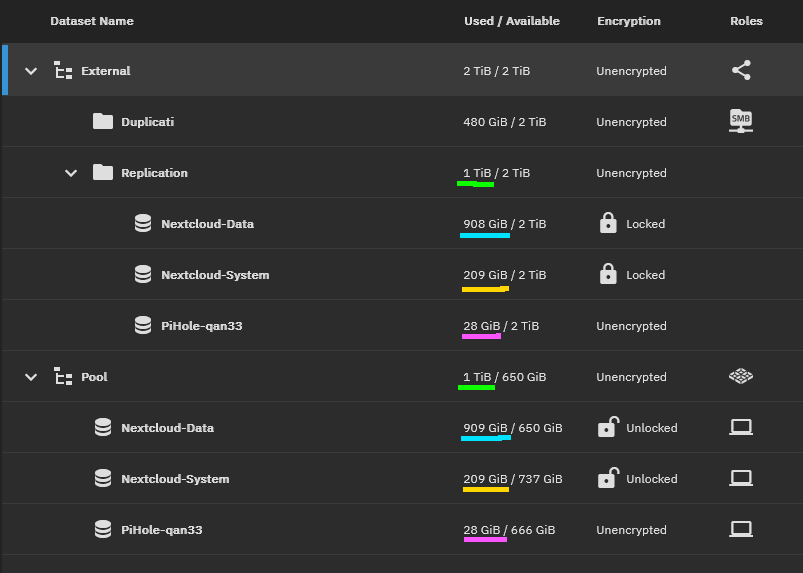Click the '480 GiB / 2 TiB' value

pos(504,122)
